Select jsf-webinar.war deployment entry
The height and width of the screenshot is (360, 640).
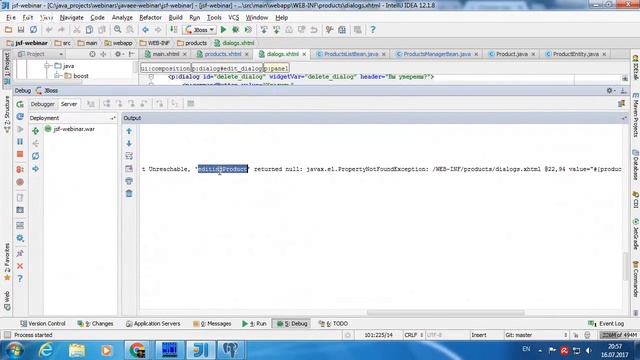(70, 129)
